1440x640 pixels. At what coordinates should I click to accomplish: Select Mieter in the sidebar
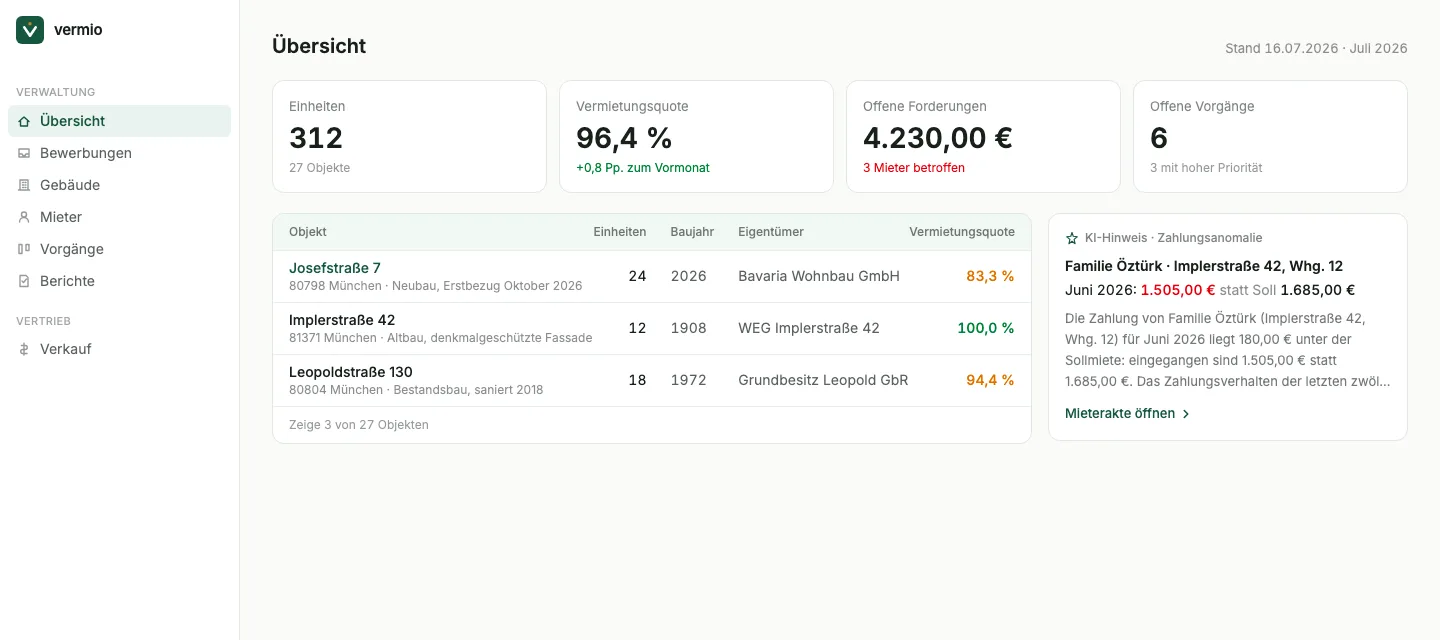coord(119,217)
